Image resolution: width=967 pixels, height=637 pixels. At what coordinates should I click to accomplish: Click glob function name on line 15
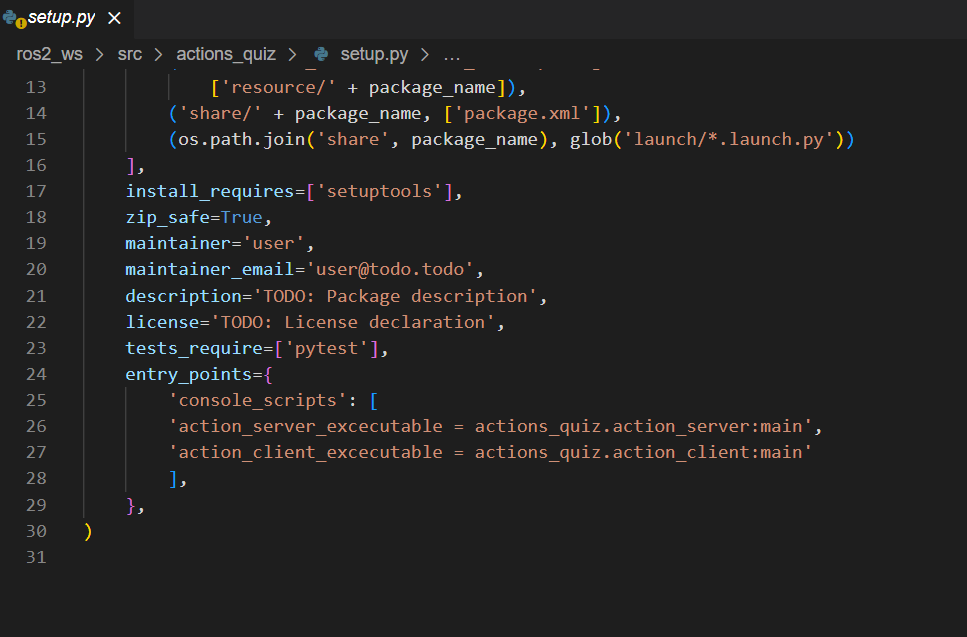[x=591, y=139]
